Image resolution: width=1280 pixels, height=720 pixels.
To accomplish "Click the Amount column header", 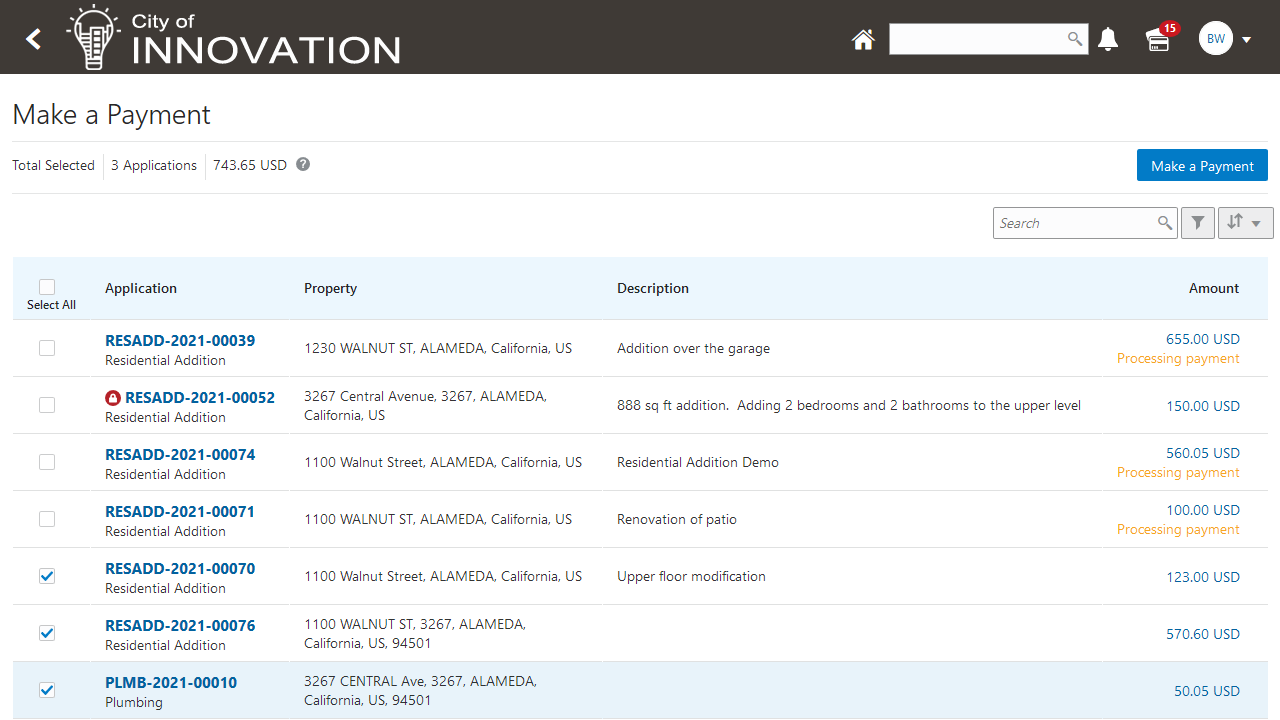I will pos(1213,288).
